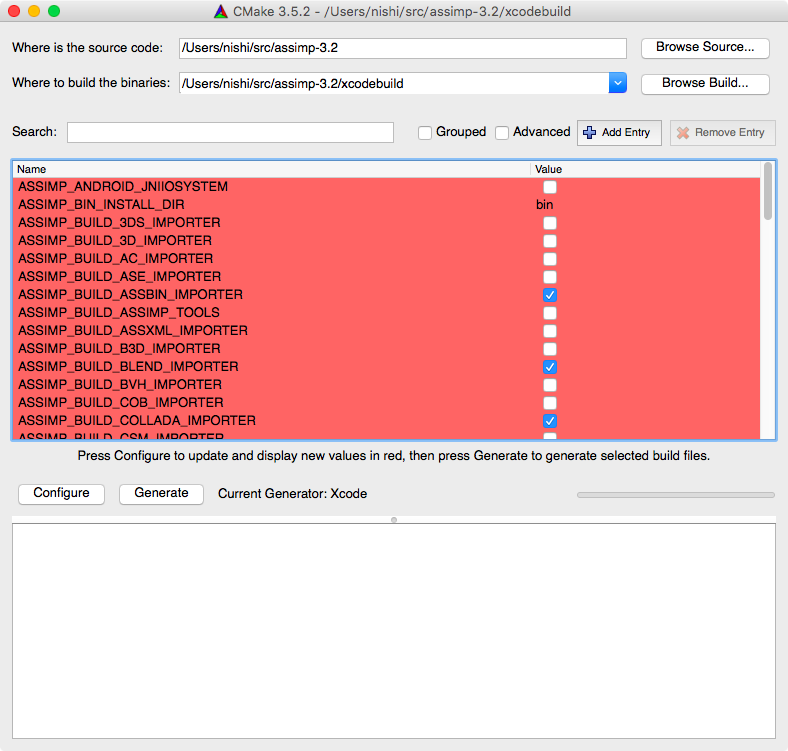Click the Configure button

(x=61, y=493)
